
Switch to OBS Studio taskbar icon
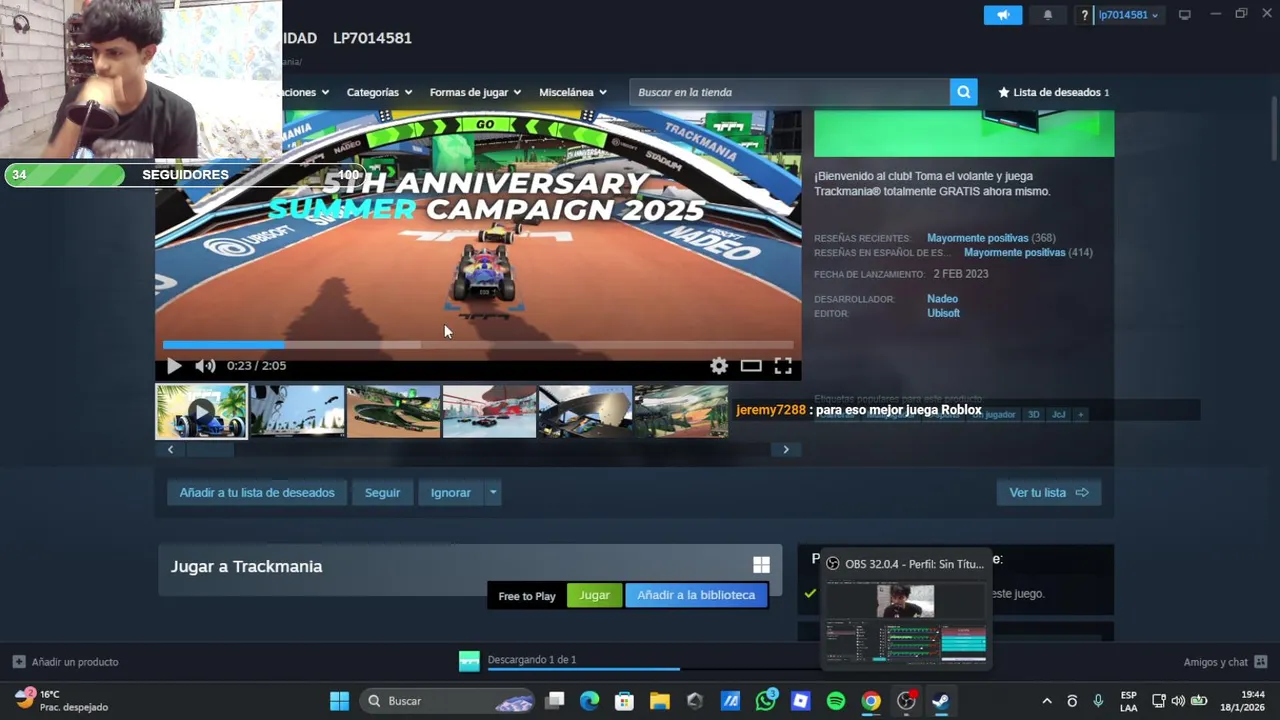[x=906, y=701]
